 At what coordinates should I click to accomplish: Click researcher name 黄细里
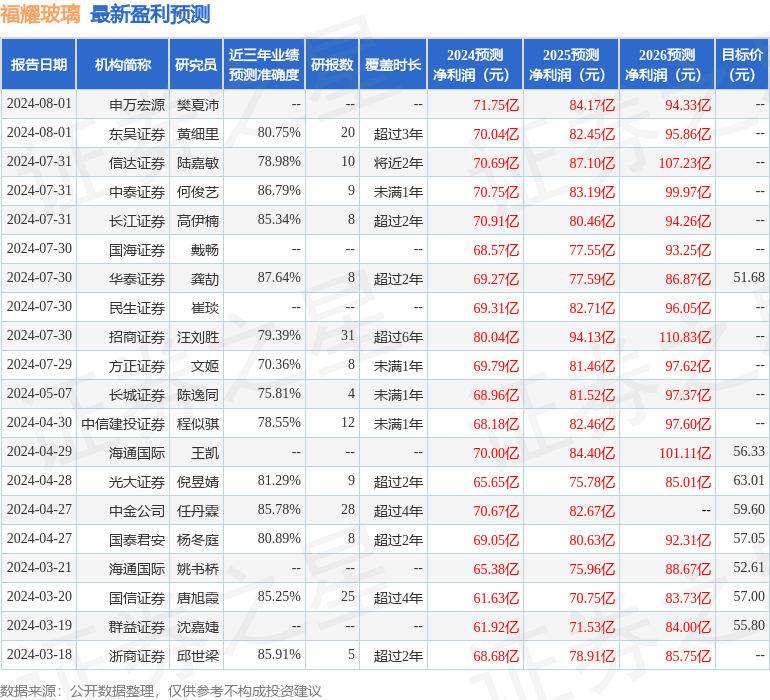point(198,134)
